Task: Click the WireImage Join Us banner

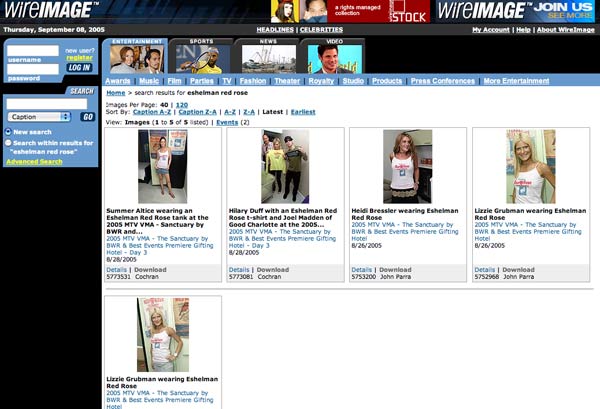Action: [515, 11]
